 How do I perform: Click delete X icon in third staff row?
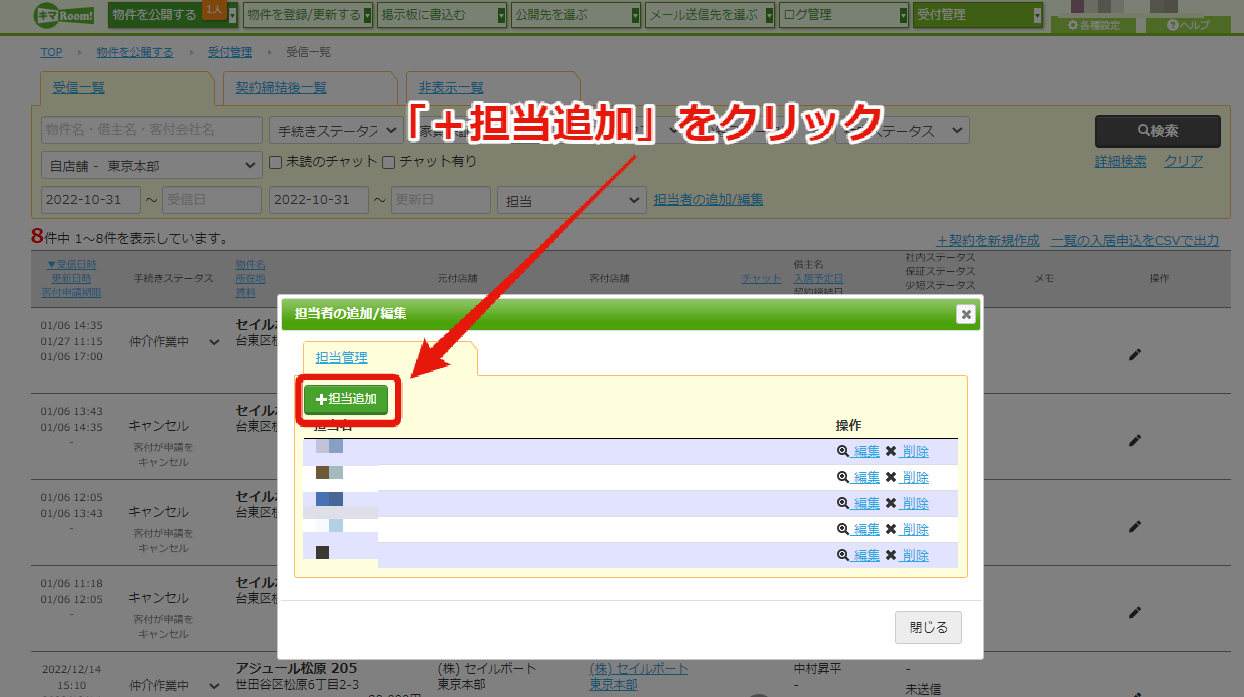891,503
